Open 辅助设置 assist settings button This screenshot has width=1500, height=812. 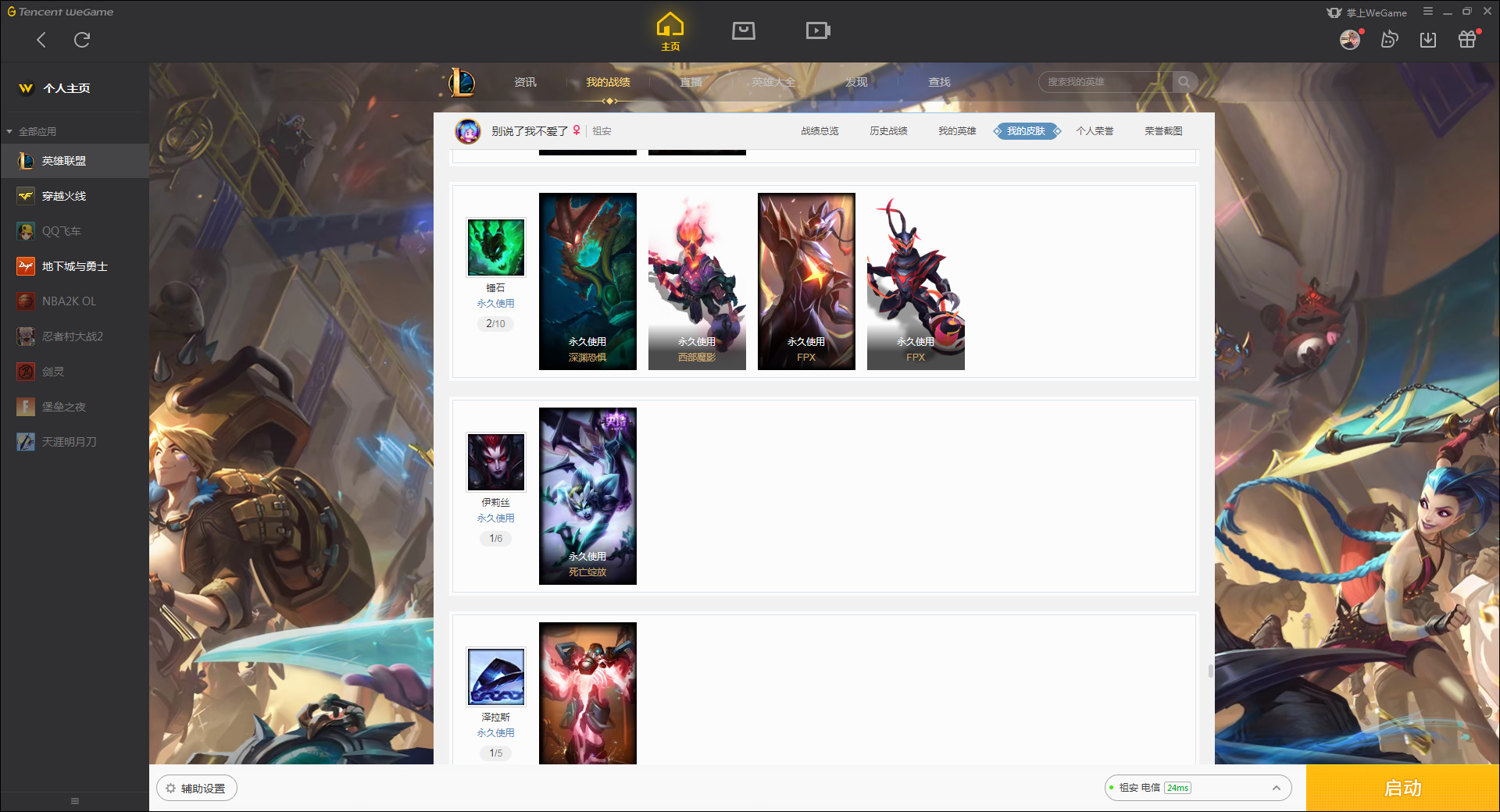click(197, 789)
